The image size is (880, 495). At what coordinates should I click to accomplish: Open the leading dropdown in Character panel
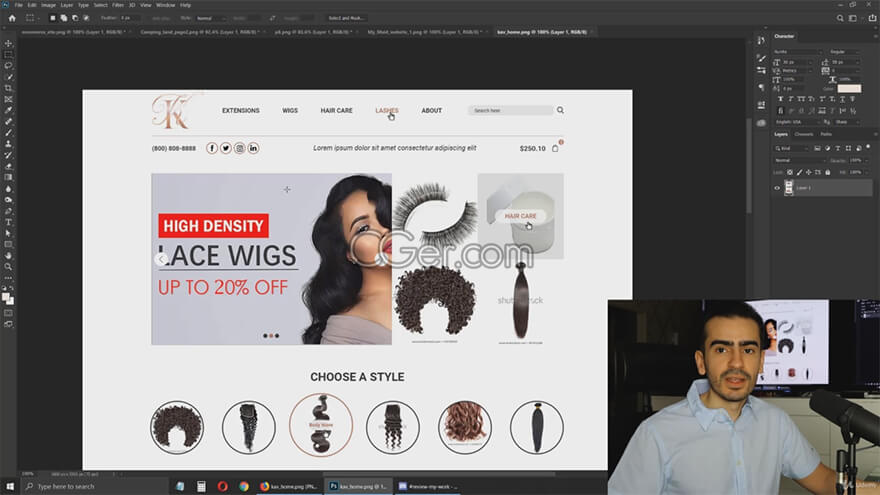[x=845, y=62]
